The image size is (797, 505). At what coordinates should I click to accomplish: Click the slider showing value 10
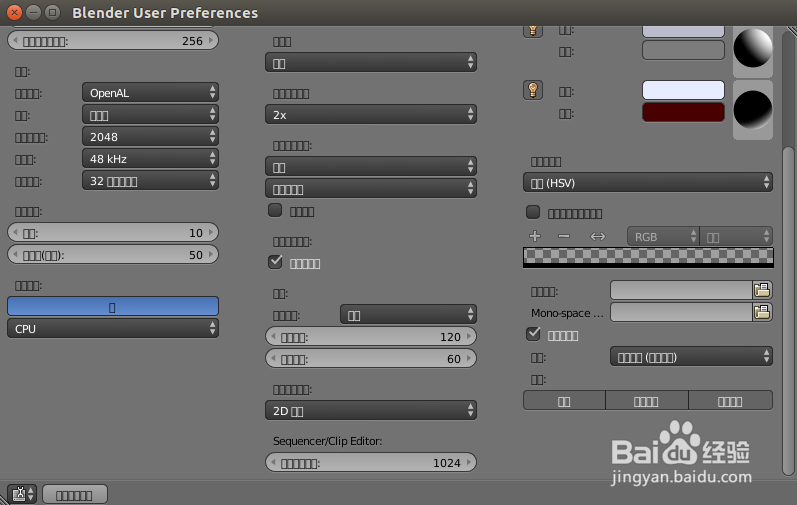click(113, 232)
